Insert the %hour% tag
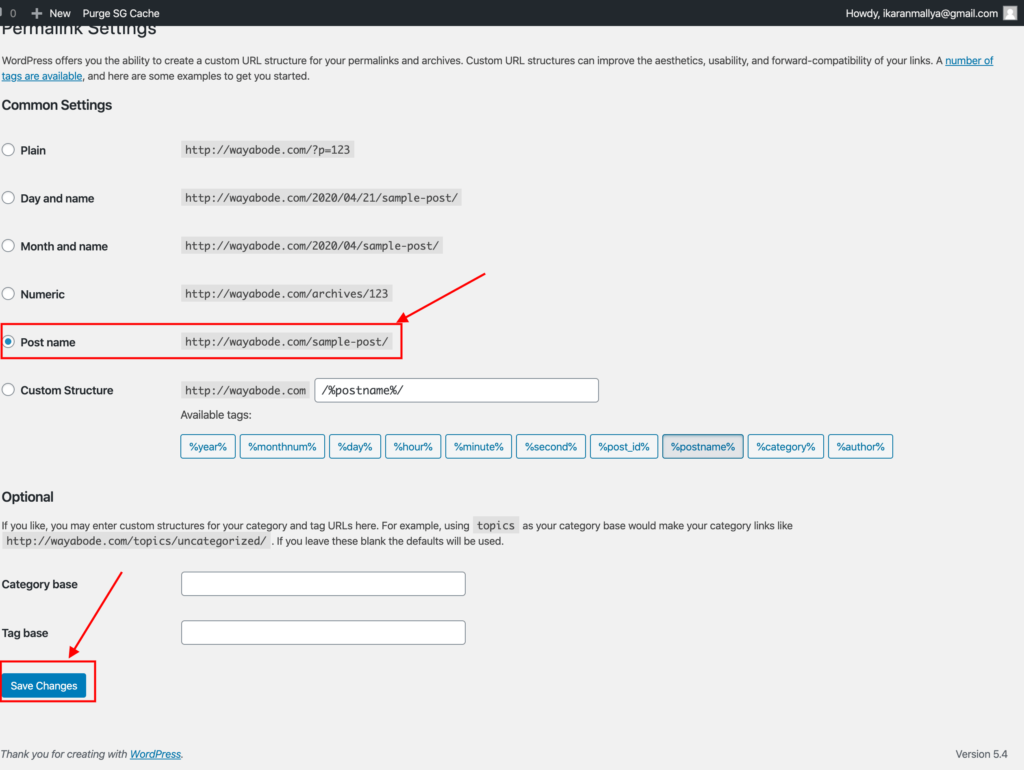This screenshot has height=770, width=1024. point(413,447)
